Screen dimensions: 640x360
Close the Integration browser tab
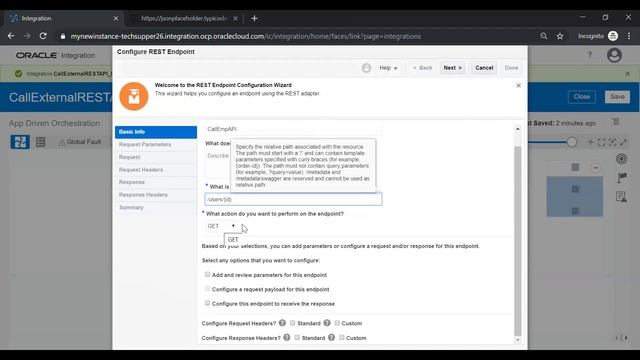(x=116, y=18)
